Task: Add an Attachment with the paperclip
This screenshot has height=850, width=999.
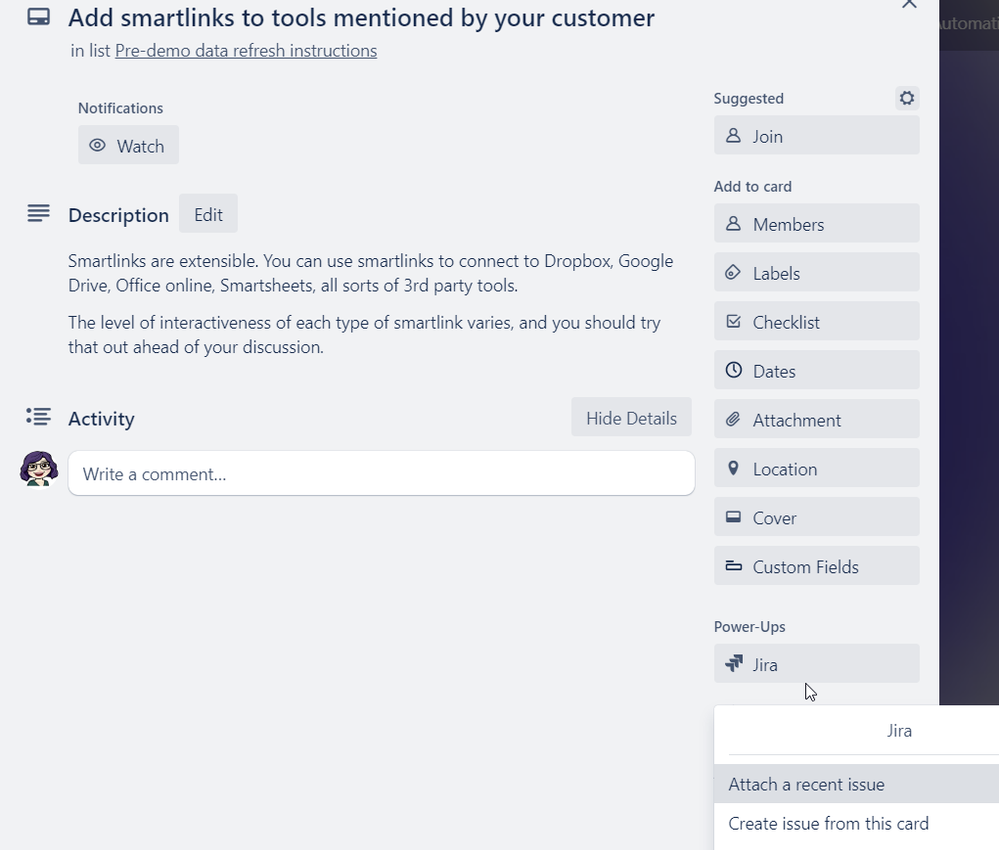Action: coord(816,420)
